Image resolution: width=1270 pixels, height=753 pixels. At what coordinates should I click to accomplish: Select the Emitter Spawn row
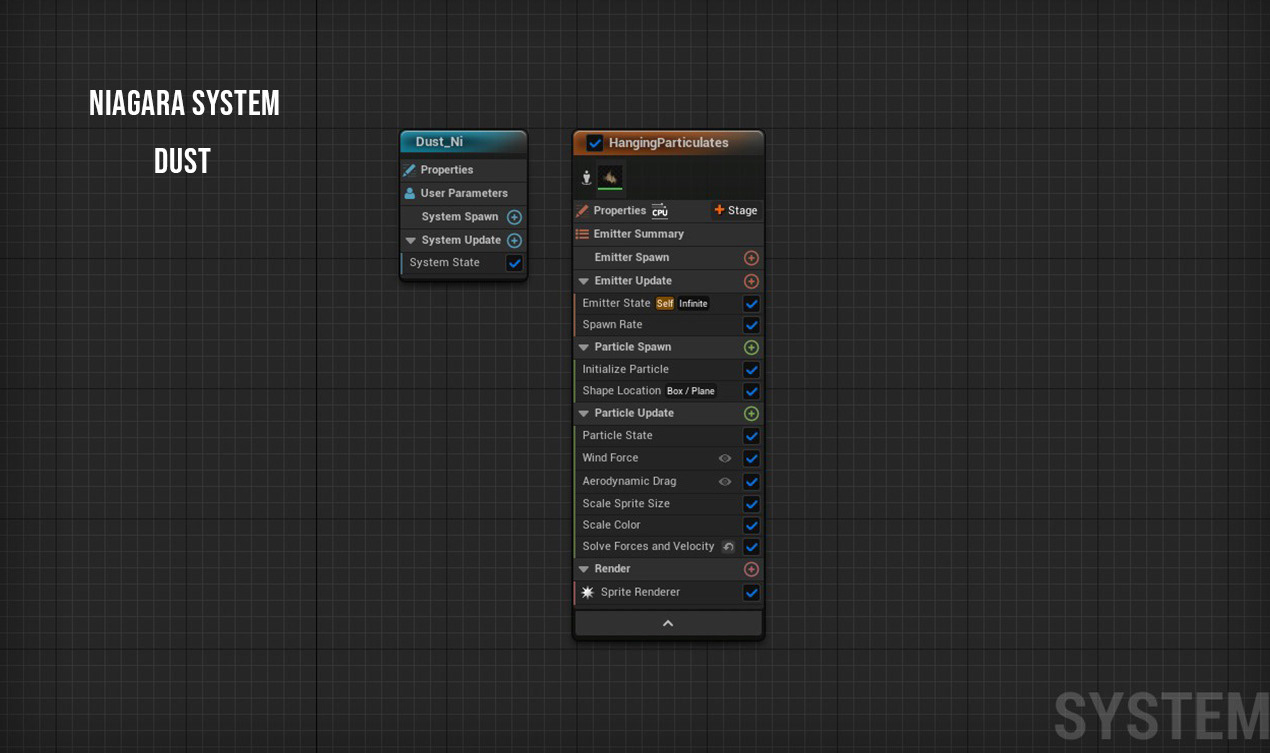click(668, 258)
